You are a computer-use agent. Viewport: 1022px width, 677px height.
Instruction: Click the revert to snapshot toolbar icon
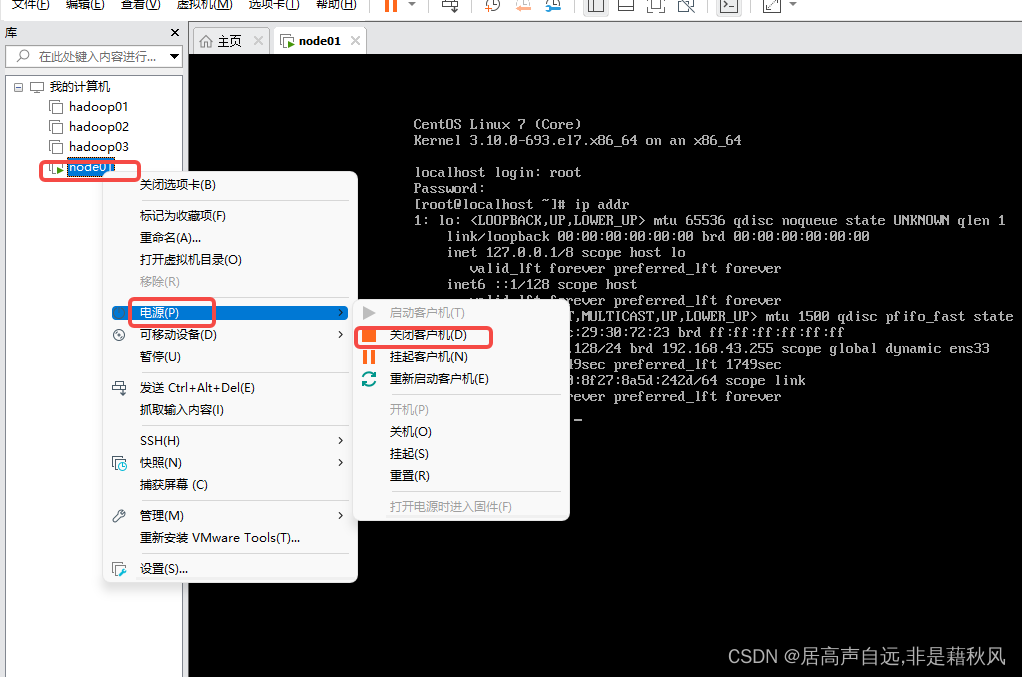(x=523, y=5)
